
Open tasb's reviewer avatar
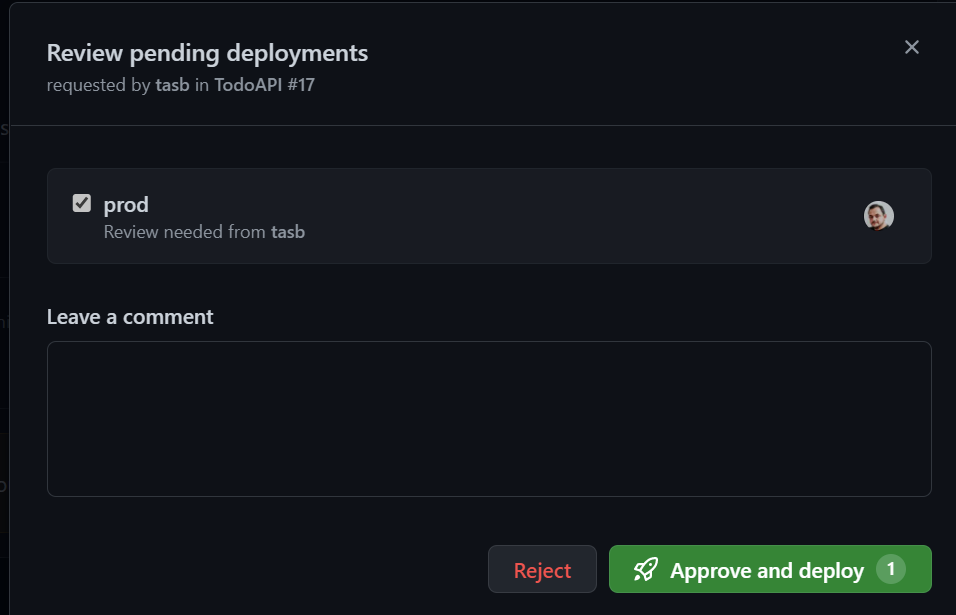point(879,216)
